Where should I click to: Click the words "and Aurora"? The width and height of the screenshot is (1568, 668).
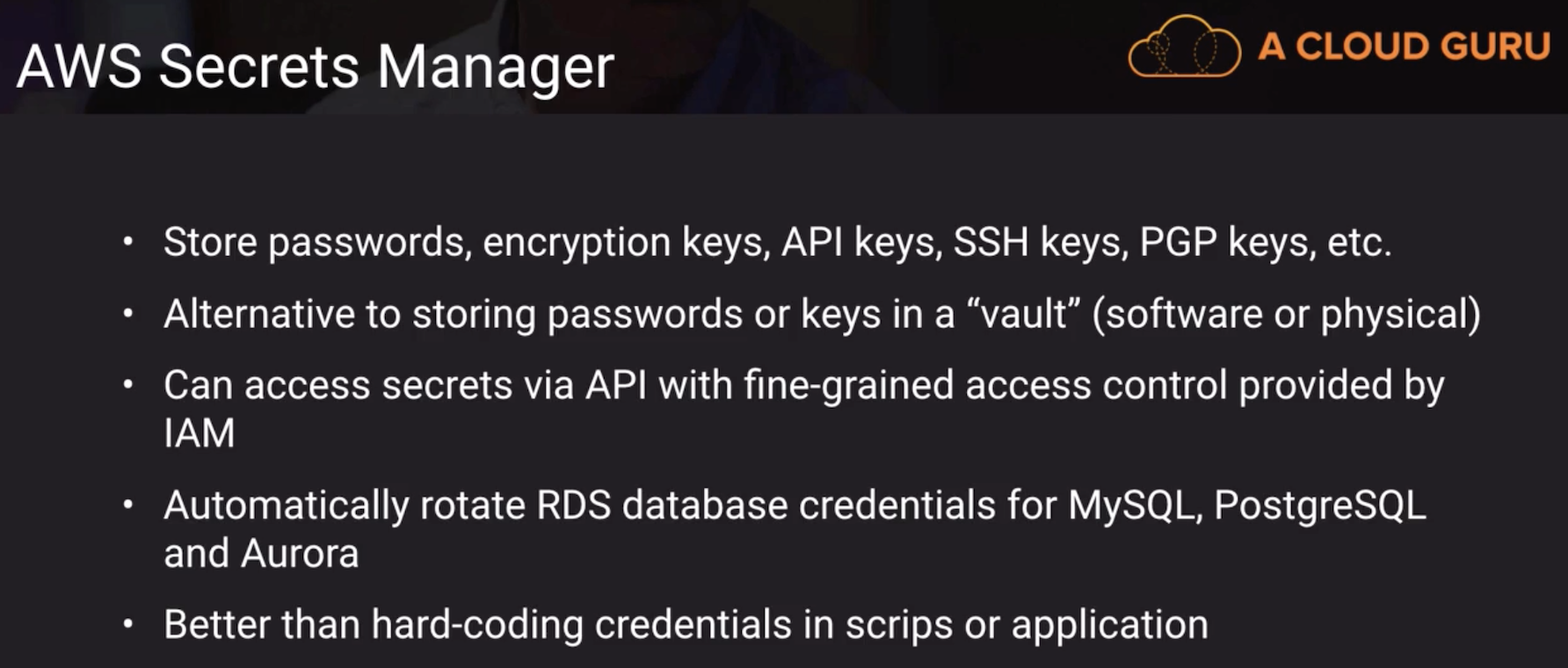[x=261, y=554]
